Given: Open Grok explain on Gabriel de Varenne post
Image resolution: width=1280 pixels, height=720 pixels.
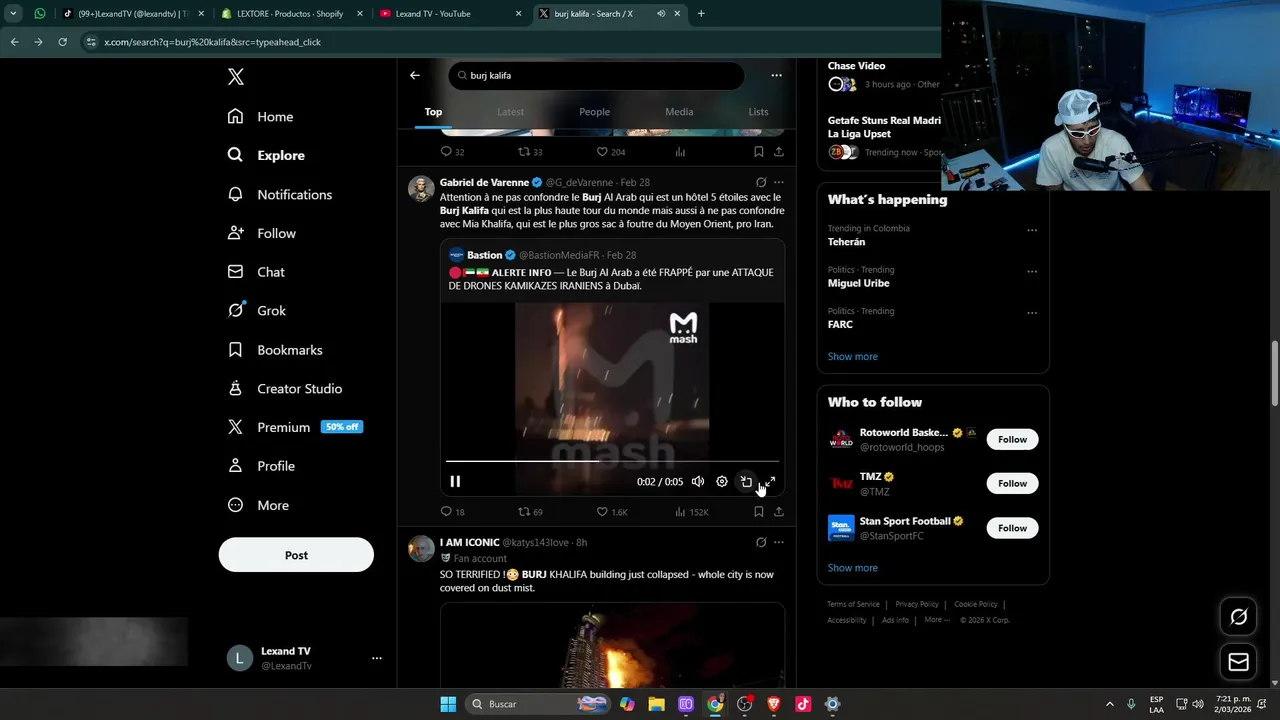Looking at the screenshot, I should tap(761, 183).
